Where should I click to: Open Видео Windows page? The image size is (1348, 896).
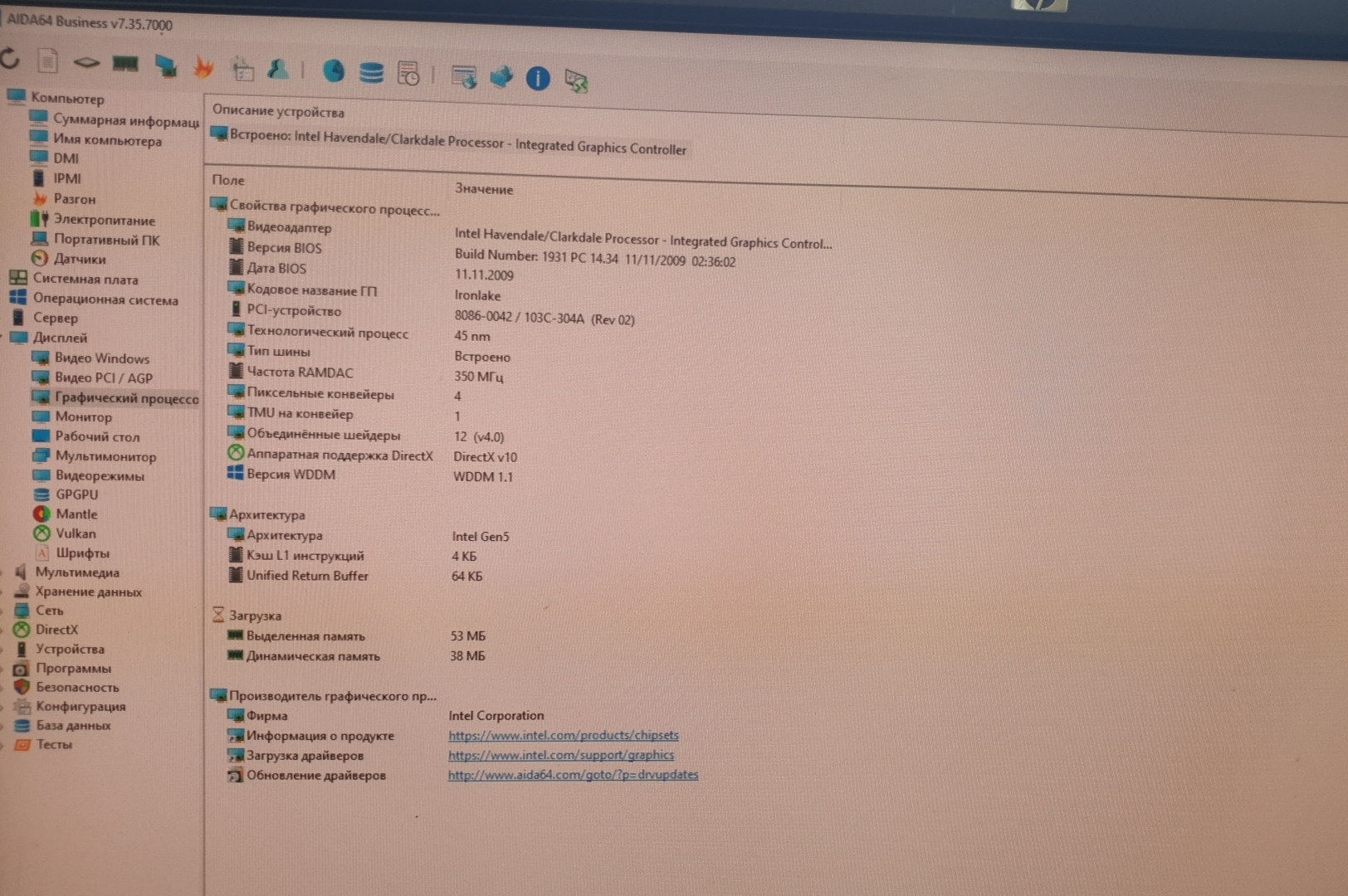click(91, 358)
